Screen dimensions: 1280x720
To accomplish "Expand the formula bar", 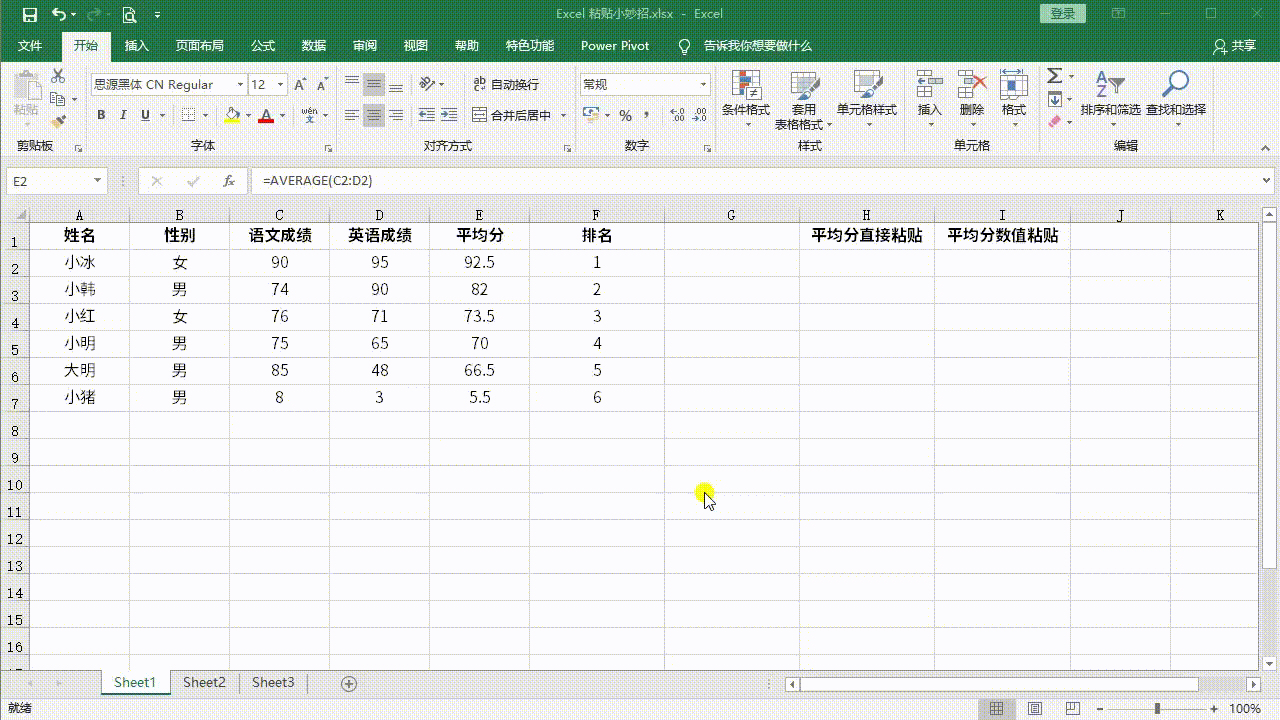I will [x=1267, y=181].
